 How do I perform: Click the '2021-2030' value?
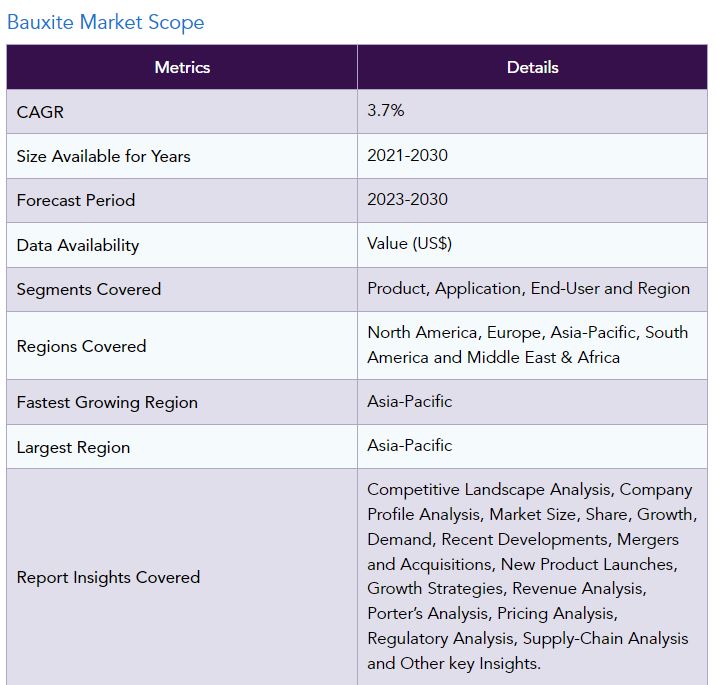407,155
